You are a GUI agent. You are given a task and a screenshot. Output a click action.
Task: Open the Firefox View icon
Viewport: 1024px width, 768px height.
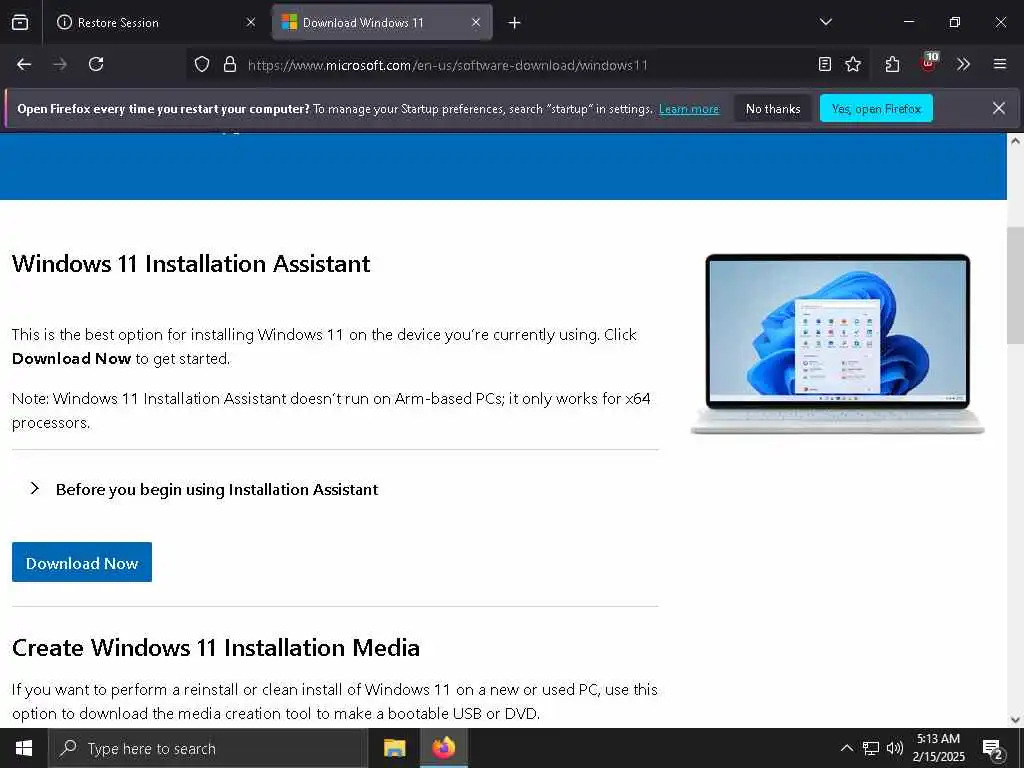(20, 22)
